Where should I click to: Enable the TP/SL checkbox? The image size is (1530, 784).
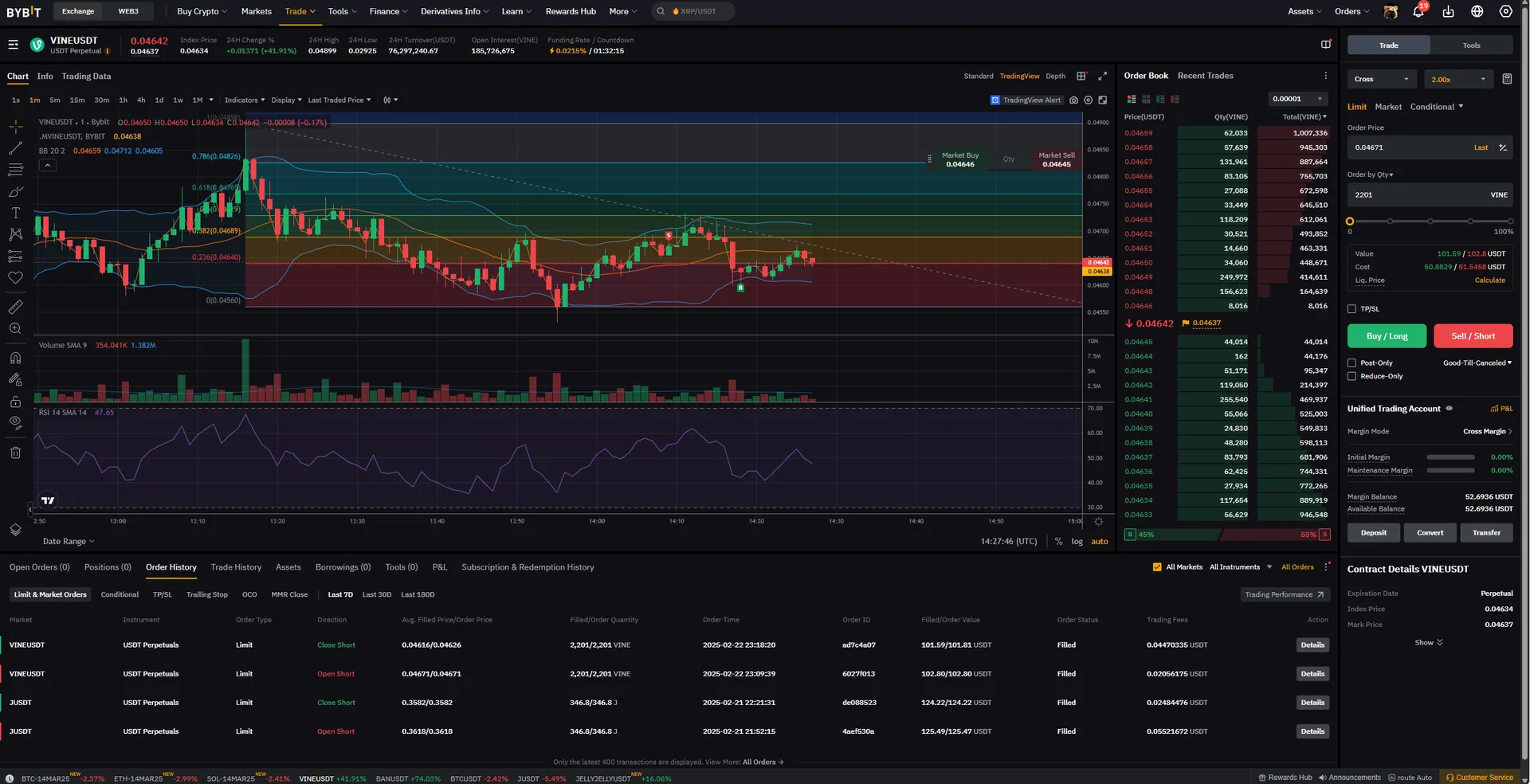(x=1351, y=309)
